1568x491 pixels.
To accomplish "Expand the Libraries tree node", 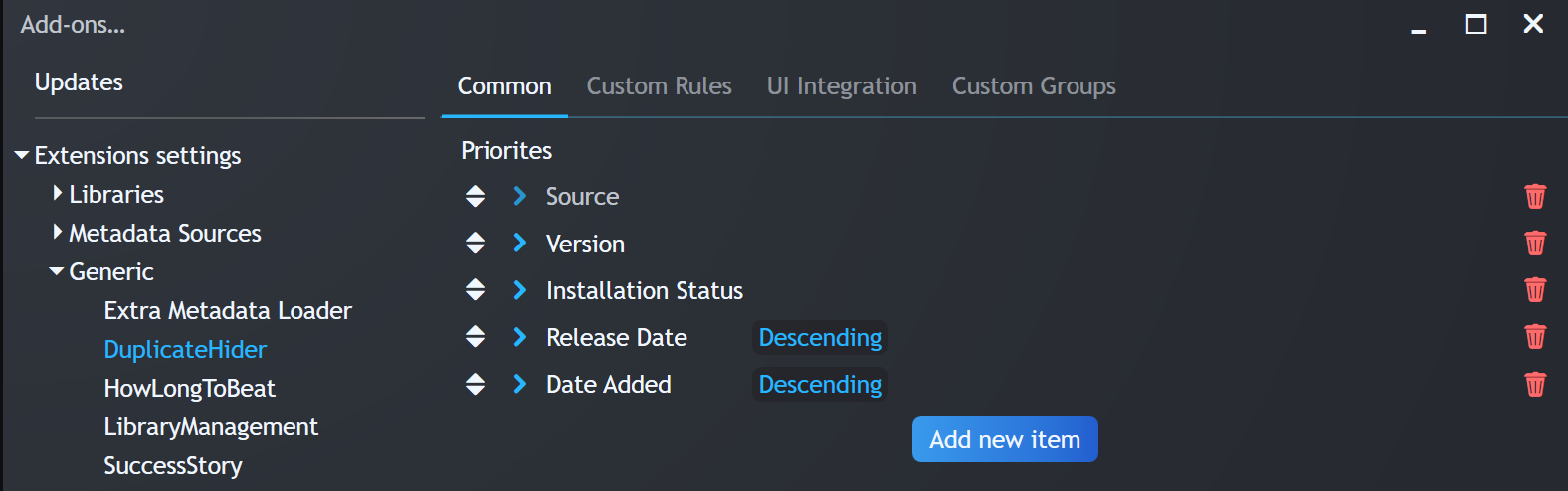I will pyautogui.click(x=57, y=193).
